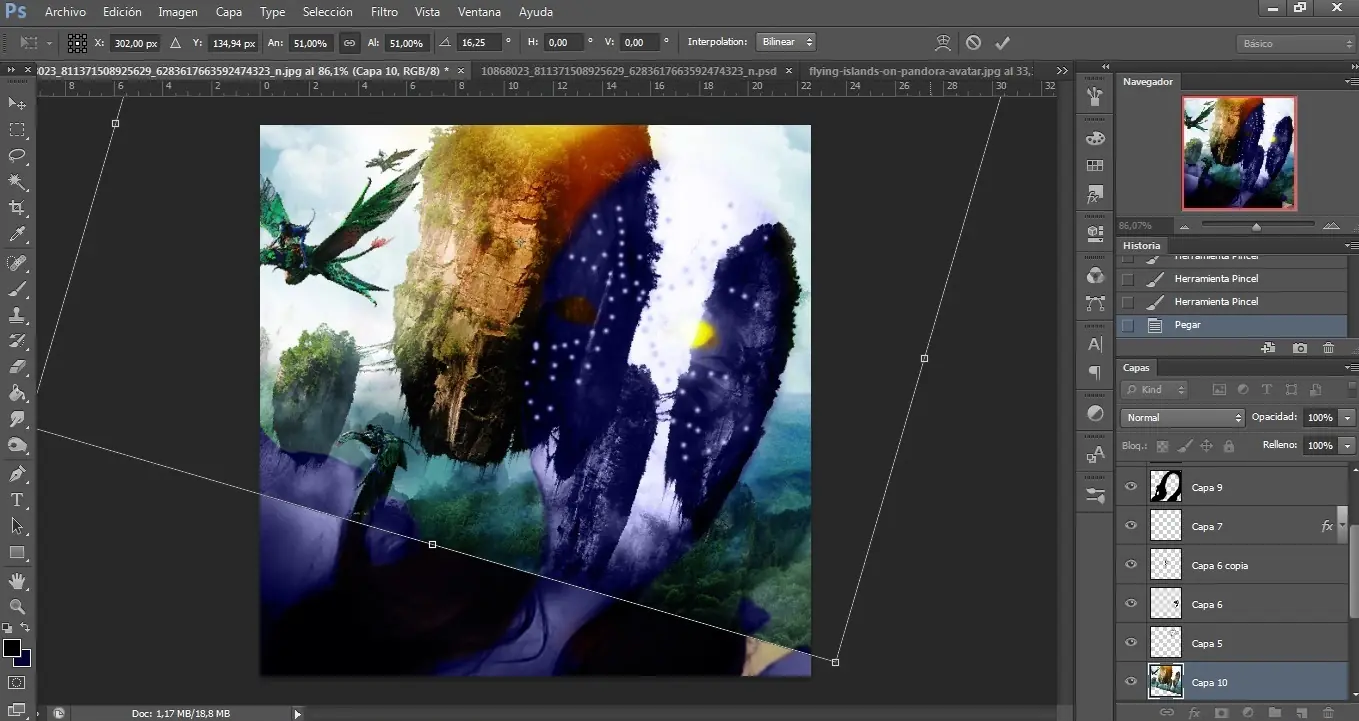This screenshot has width=1359, height=721.
Task: Hide the Capa 10 layer
Action: [x=1131, y=682]
